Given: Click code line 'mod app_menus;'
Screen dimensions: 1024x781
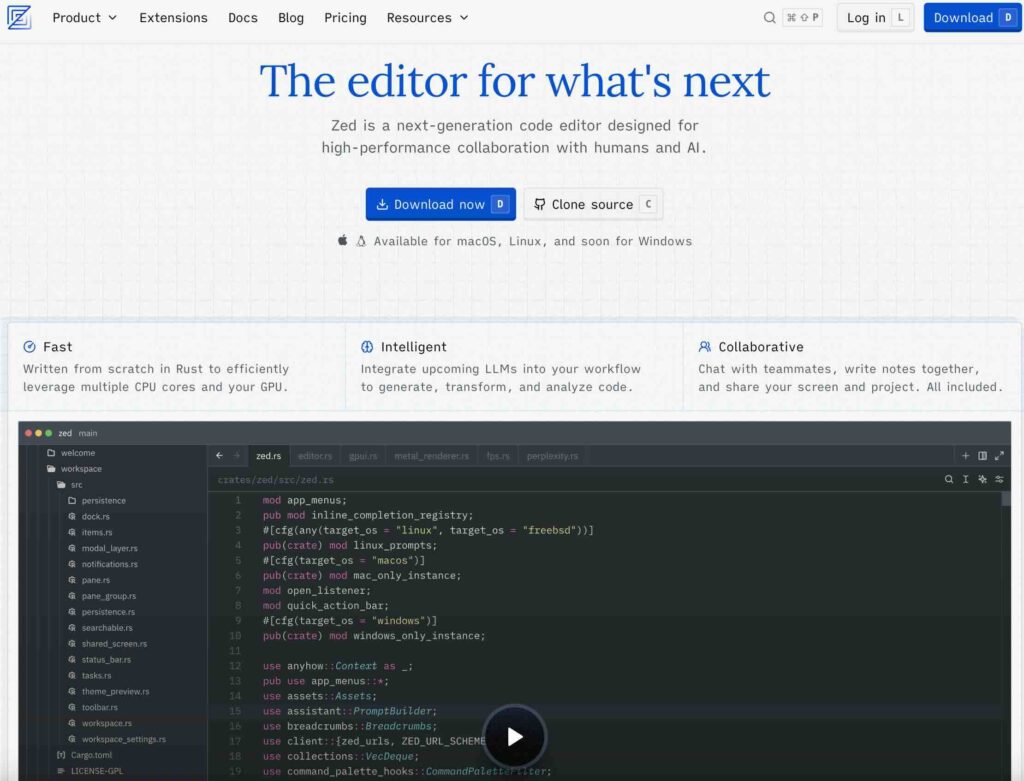Looking at the screenshot, I should tap(305, 500).
